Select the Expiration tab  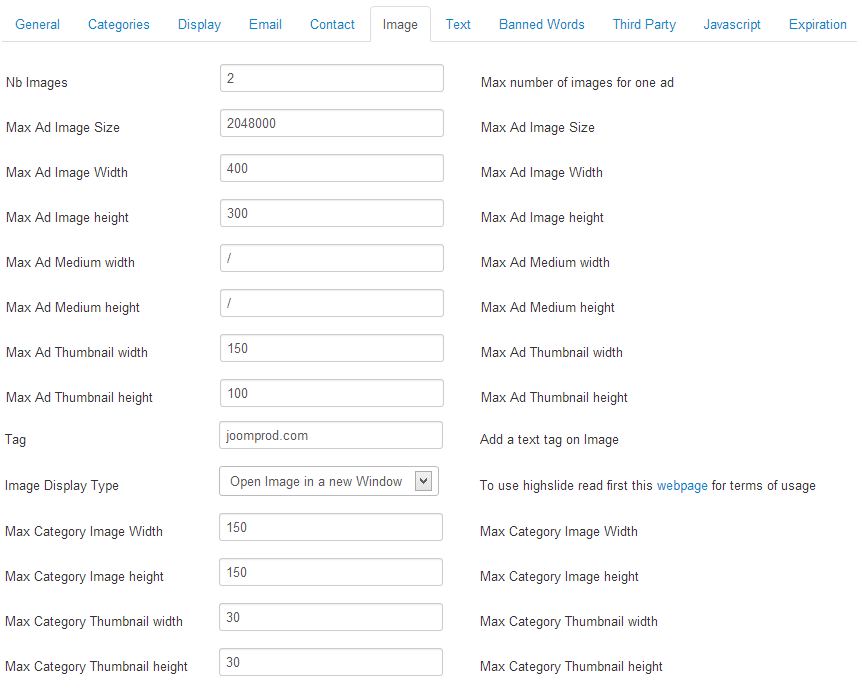[817, 25]
